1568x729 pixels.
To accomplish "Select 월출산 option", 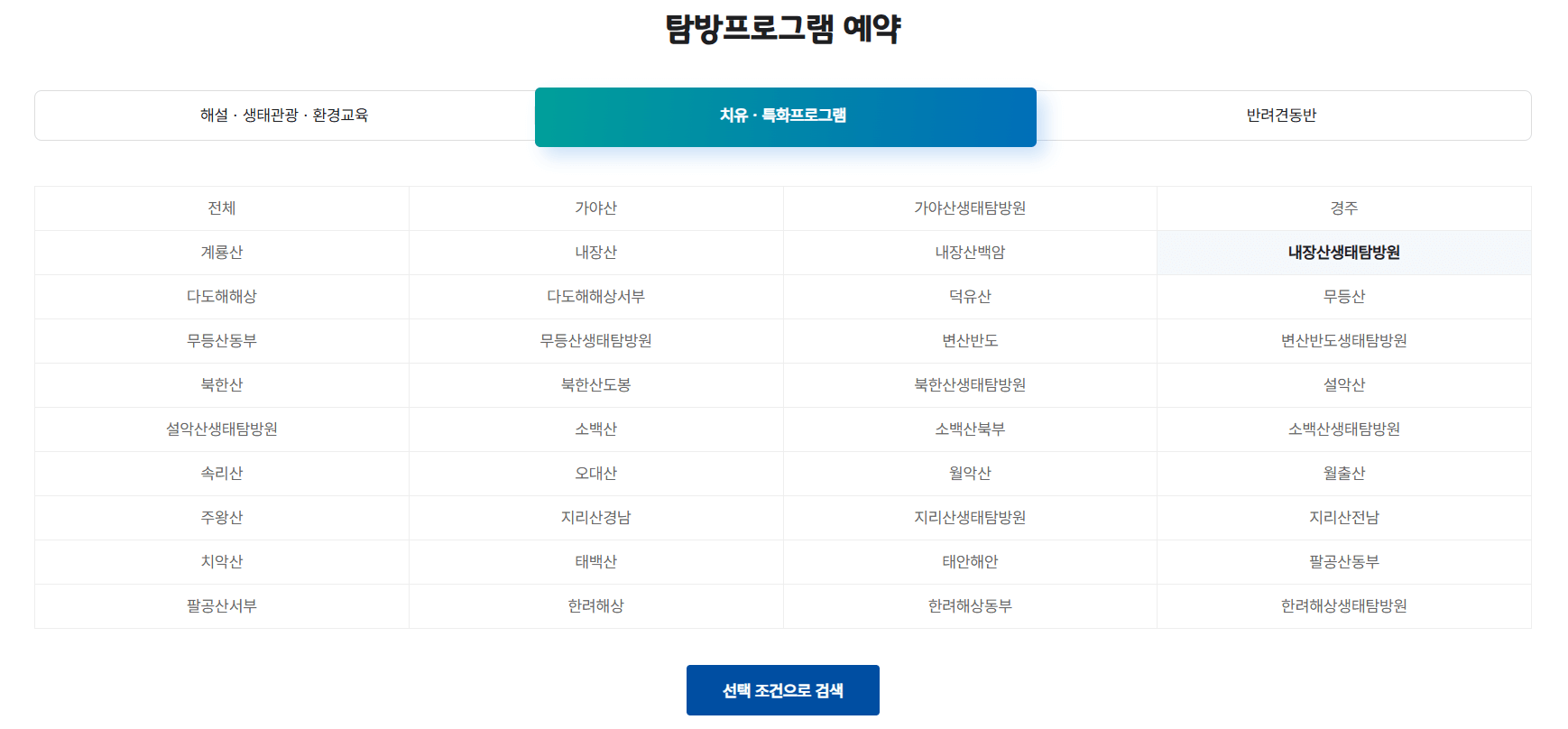I will click(x=1343, y=474).
